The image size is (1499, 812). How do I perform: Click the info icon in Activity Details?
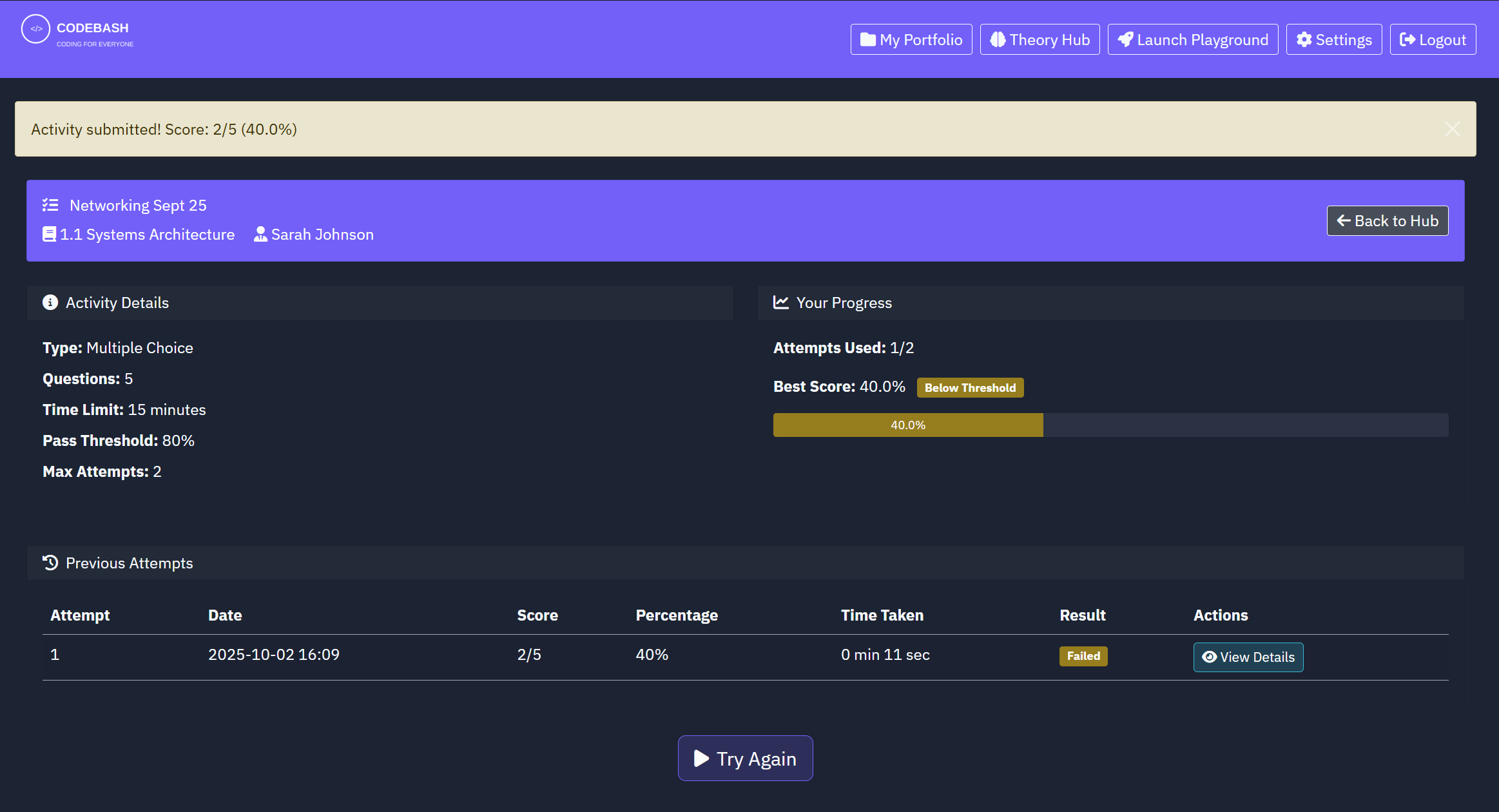[x=50, y=302]
